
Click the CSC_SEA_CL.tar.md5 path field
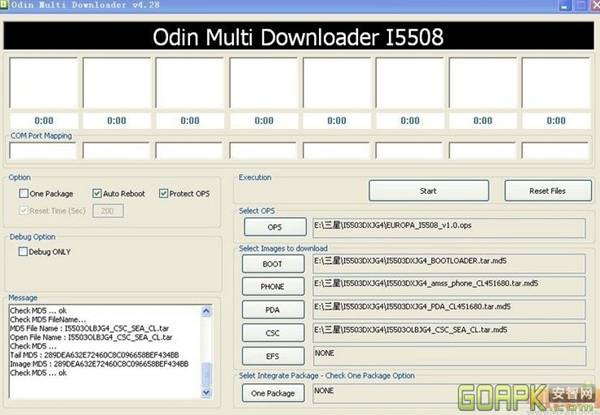(x=449, y=332)
